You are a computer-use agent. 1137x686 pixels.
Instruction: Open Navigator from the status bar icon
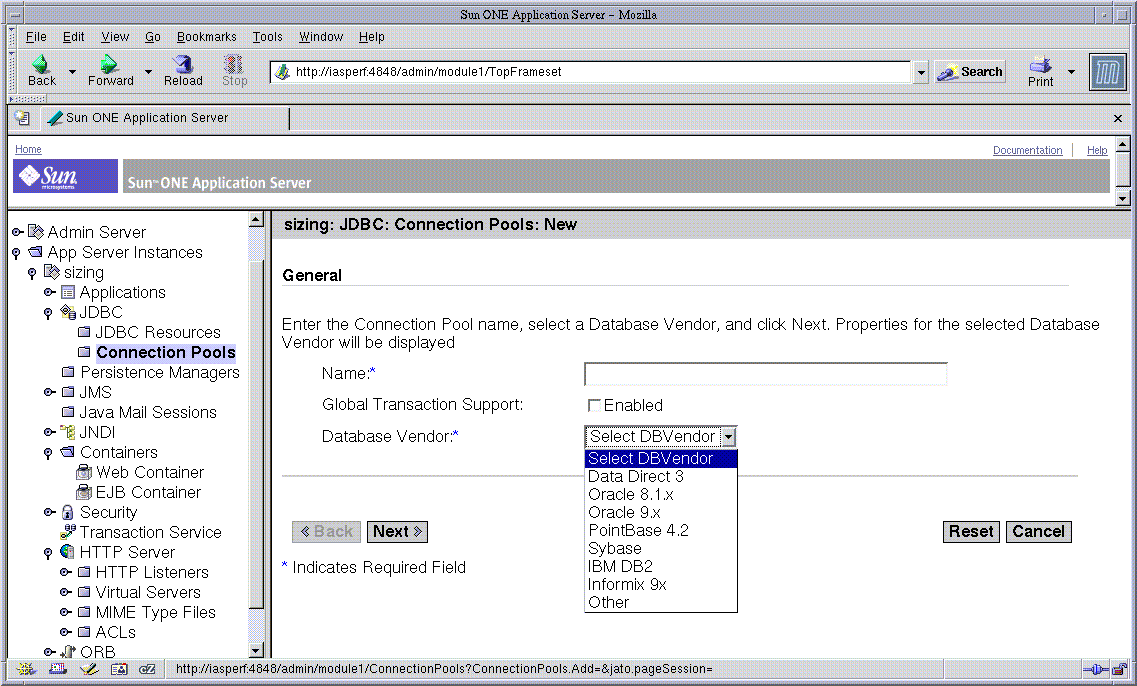click(x=27, y=669)
